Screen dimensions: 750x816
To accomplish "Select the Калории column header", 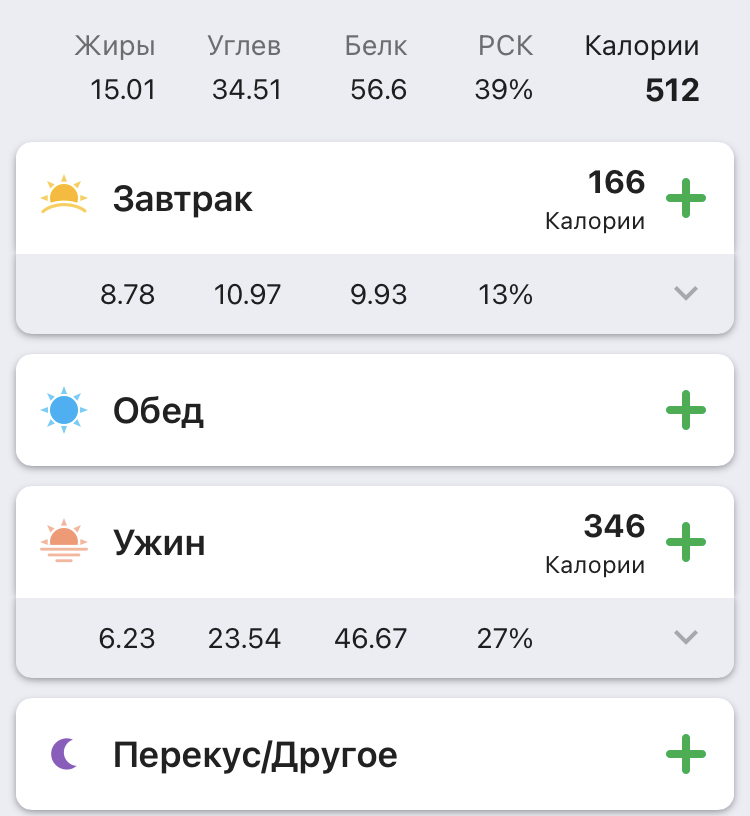I will tap(642, 46).
